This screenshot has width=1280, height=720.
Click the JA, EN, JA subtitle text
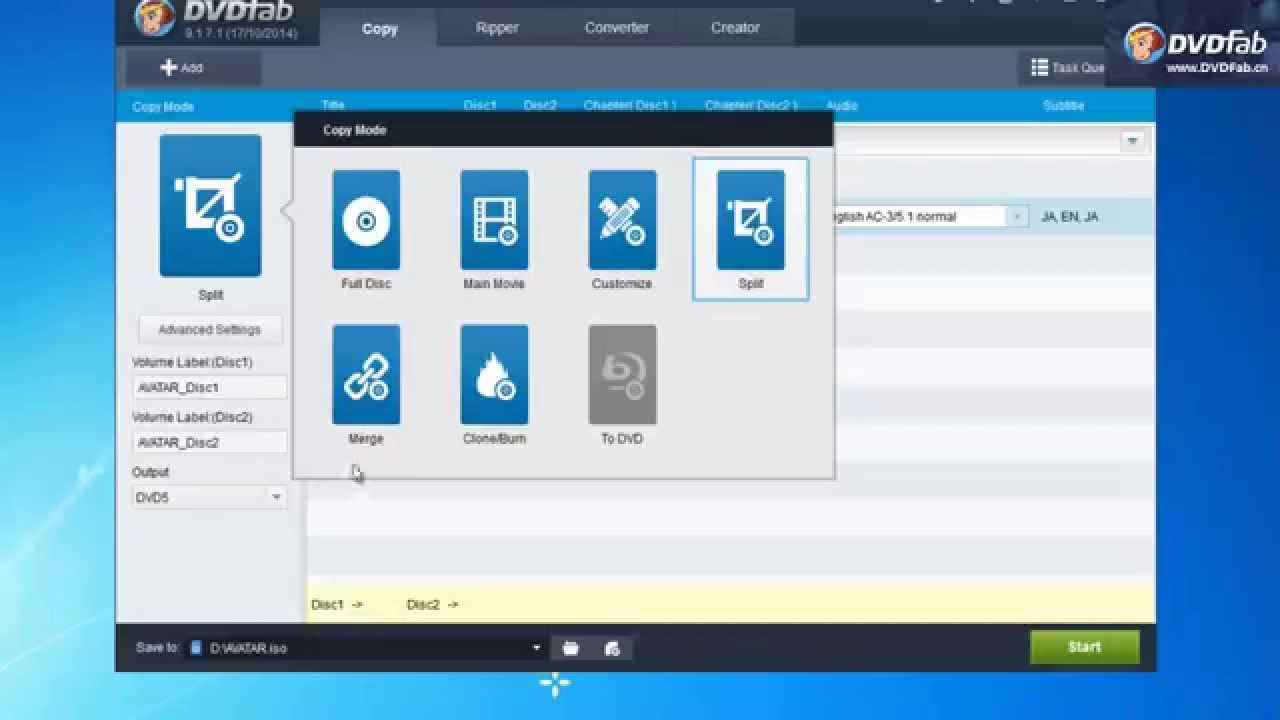click(1069, 216)
